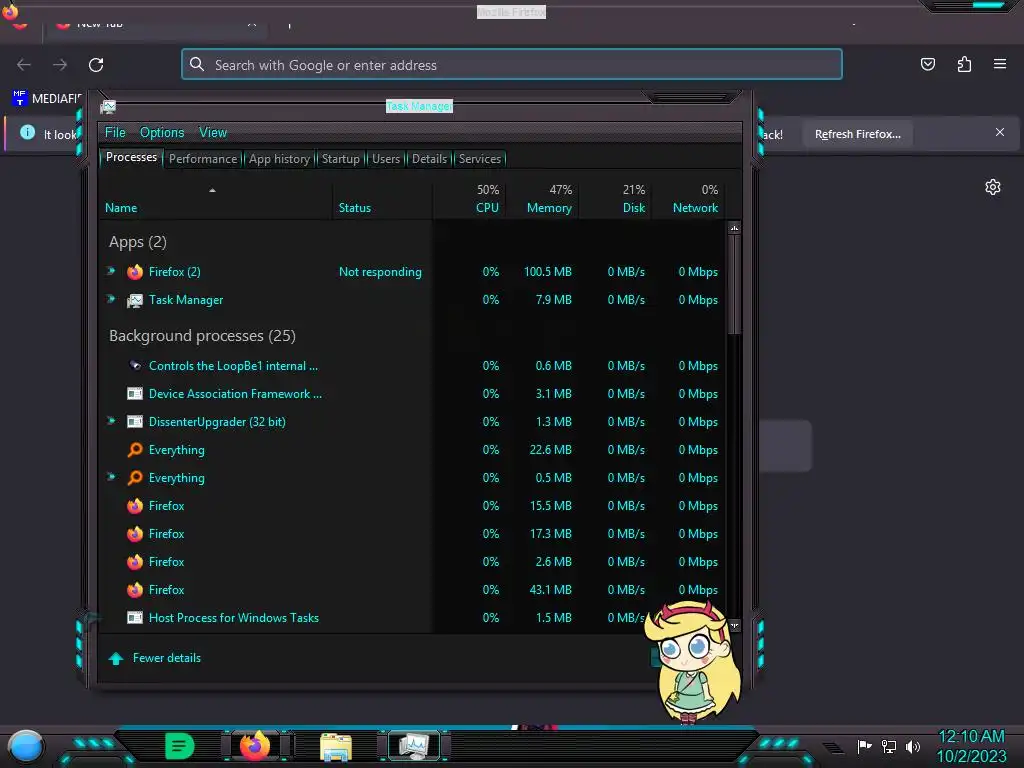
Task: Click the info icon in Firefox notification bar
Action: click(27, 133)
